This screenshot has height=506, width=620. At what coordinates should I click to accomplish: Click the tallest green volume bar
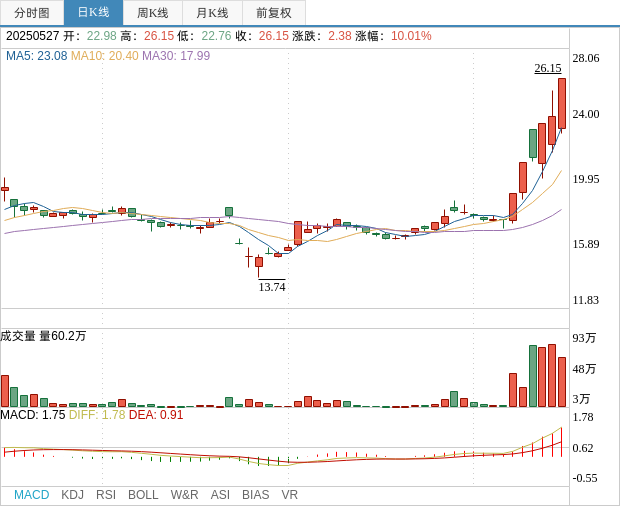point(533,376)
